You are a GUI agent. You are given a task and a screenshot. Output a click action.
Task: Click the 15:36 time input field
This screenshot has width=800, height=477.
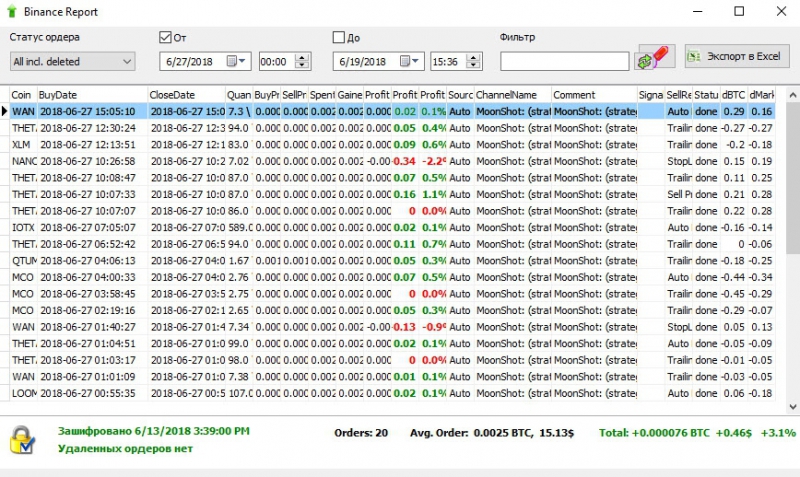pos(448,61)
